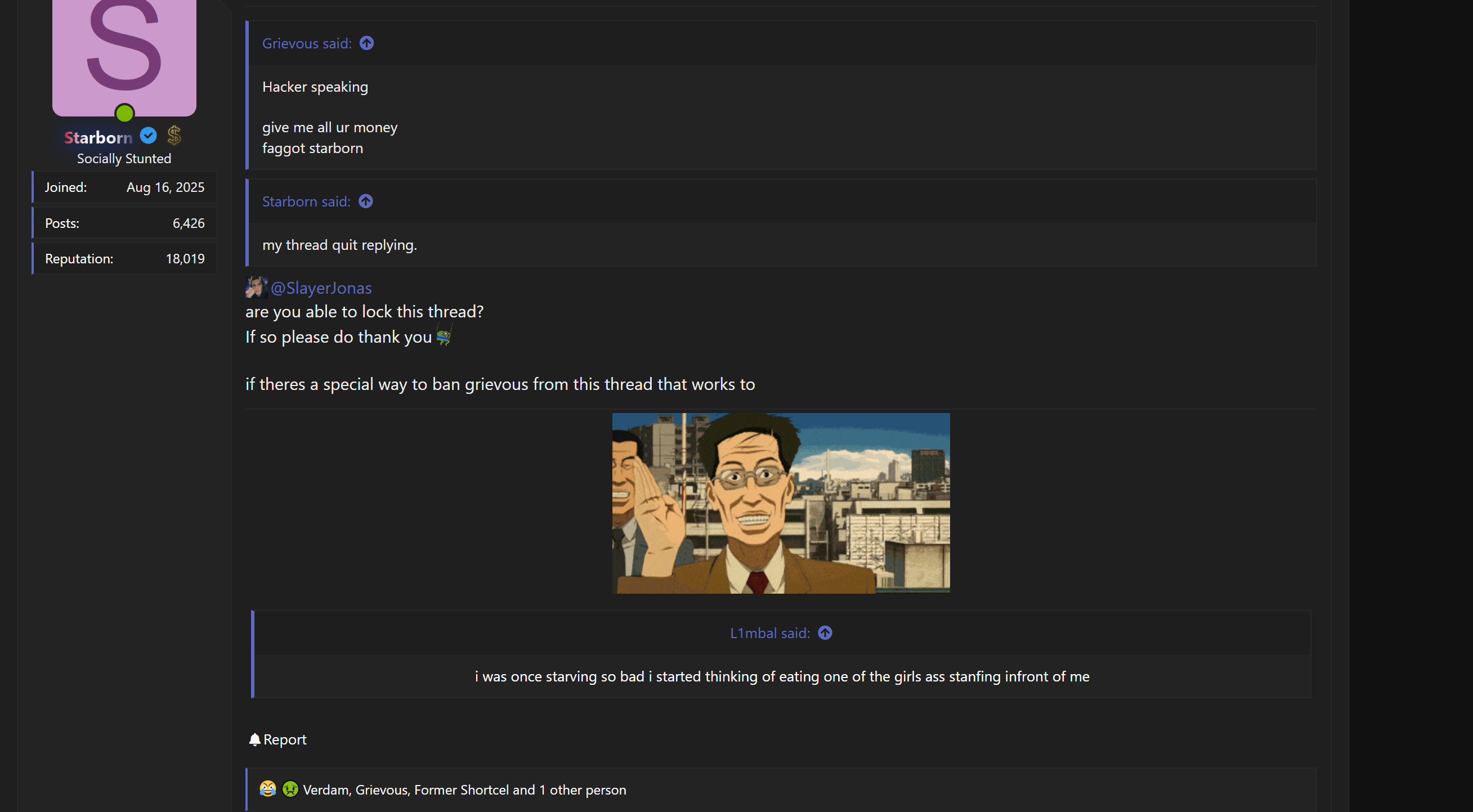
Task: Click the @SlayerJonas mention
Action: click(321, 288)
